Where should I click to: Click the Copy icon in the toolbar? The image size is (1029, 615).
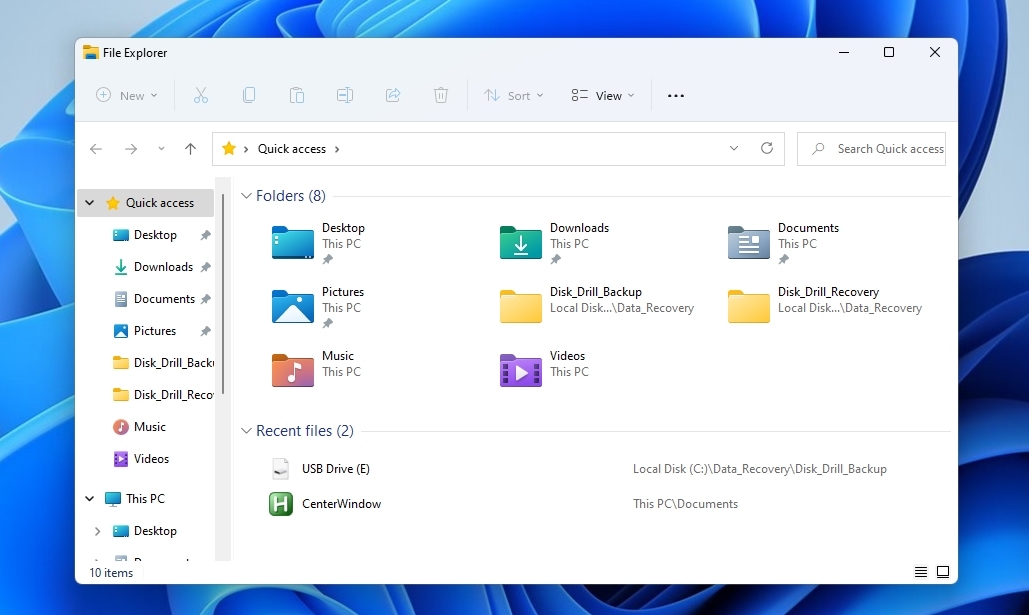point(248,94)
